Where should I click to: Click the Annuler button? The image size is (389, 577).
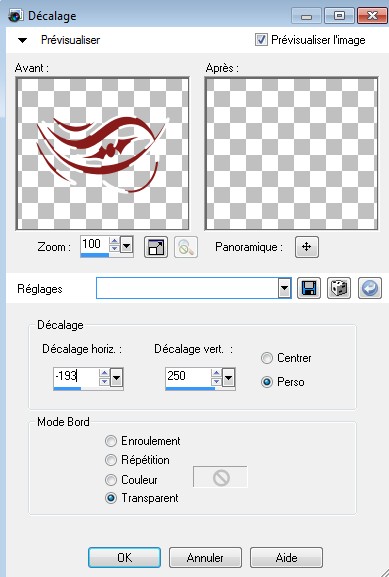pos(205,557)
